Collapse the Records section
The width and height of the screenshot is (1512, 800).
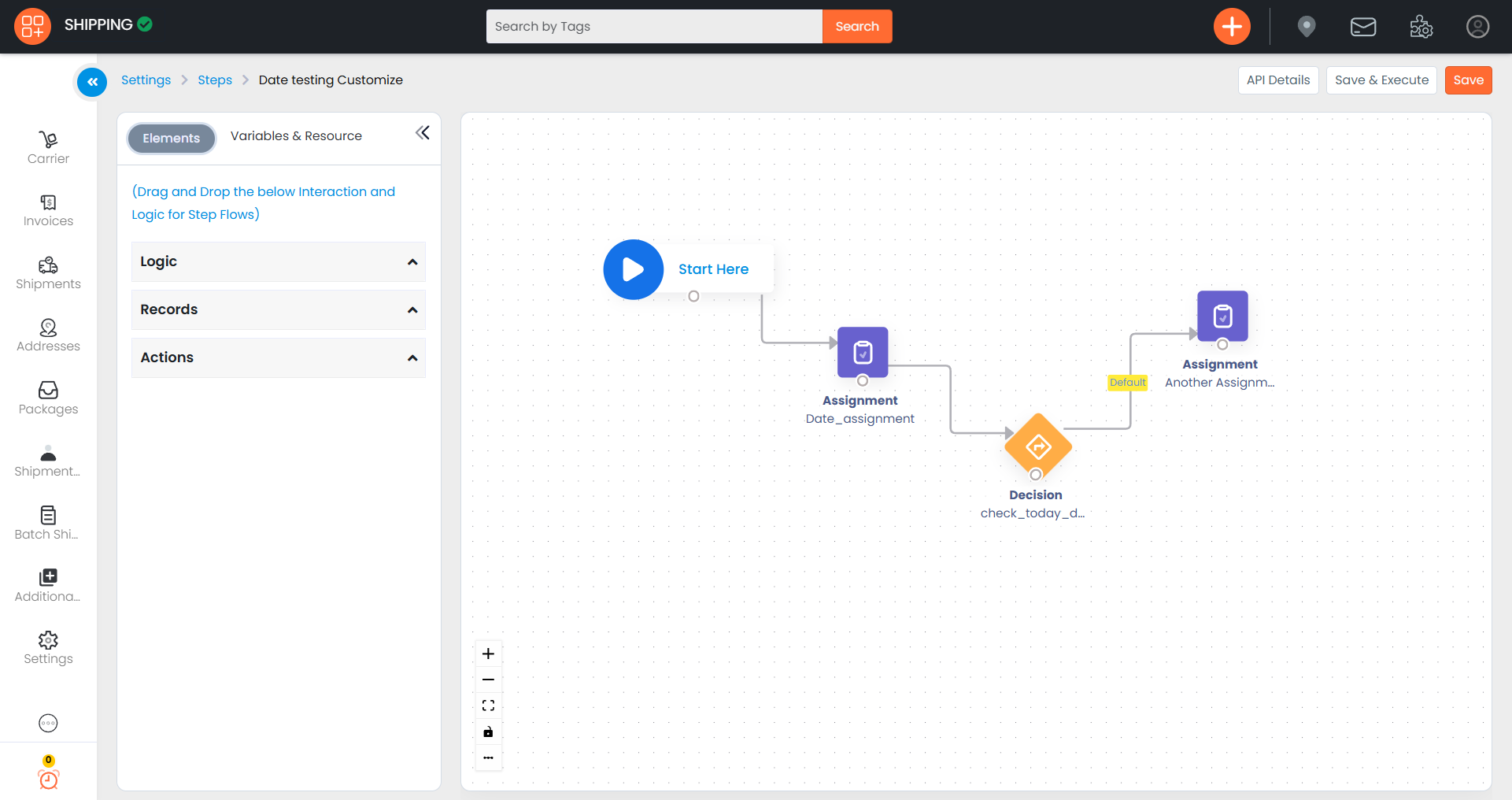[x=279, y=309]
